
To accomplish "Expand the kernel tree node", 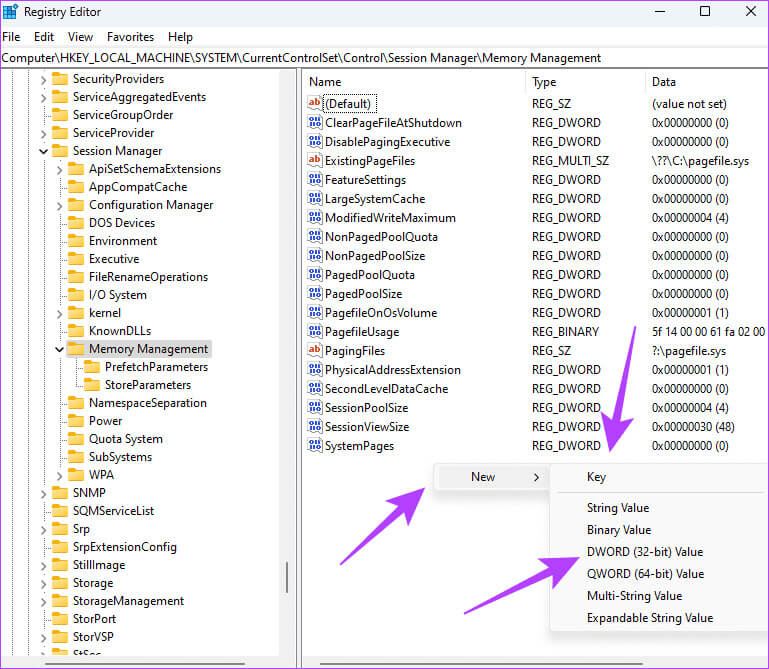I will click(x=59, y=313).
